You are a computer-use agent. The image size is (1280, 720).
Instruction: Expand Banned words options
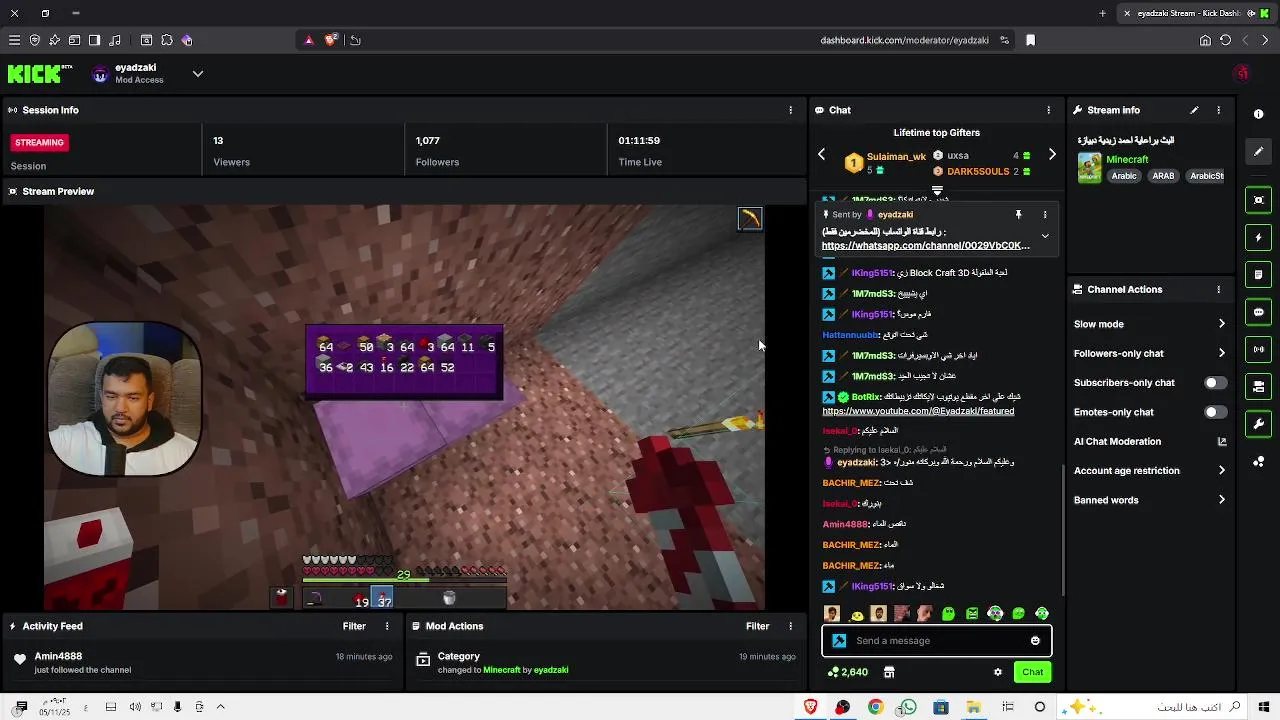point(1222,500)
